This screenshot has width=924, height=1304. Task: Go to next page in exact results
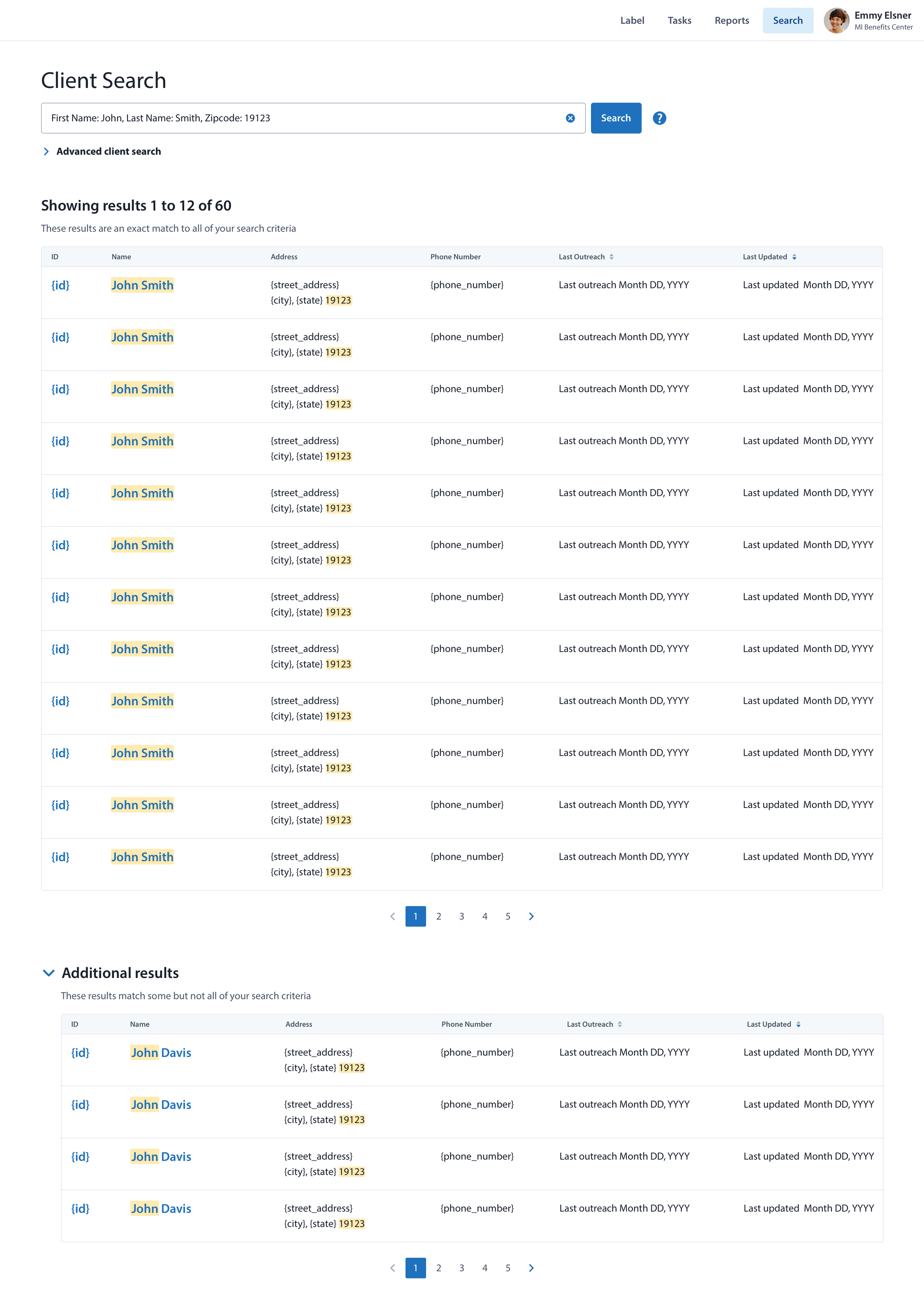click(531, 916)
